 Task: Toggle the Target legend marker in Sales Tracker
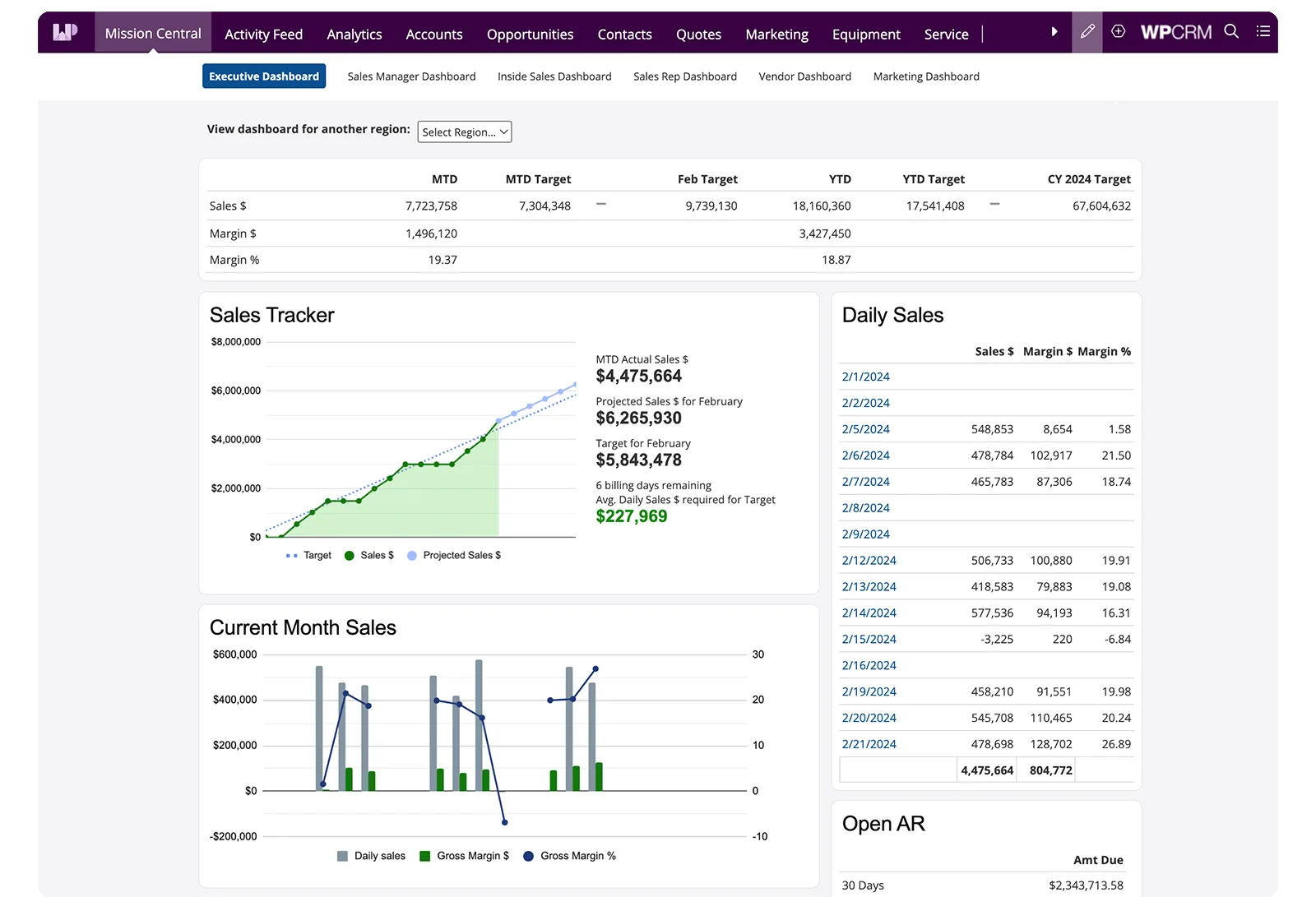[291, 556]
